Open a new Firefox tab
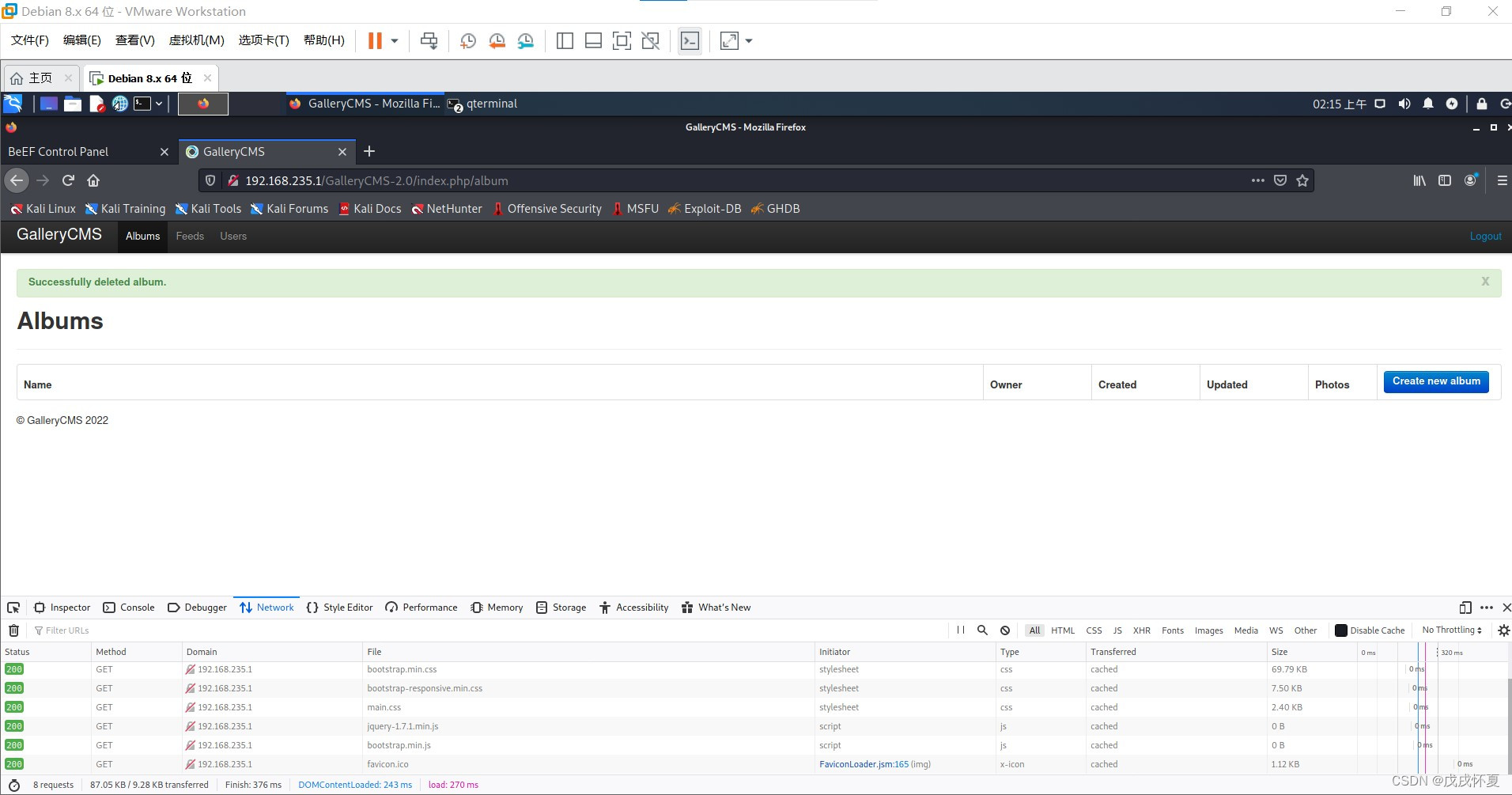The width and height of the screenshot is (1512, 795). (369, 151)
